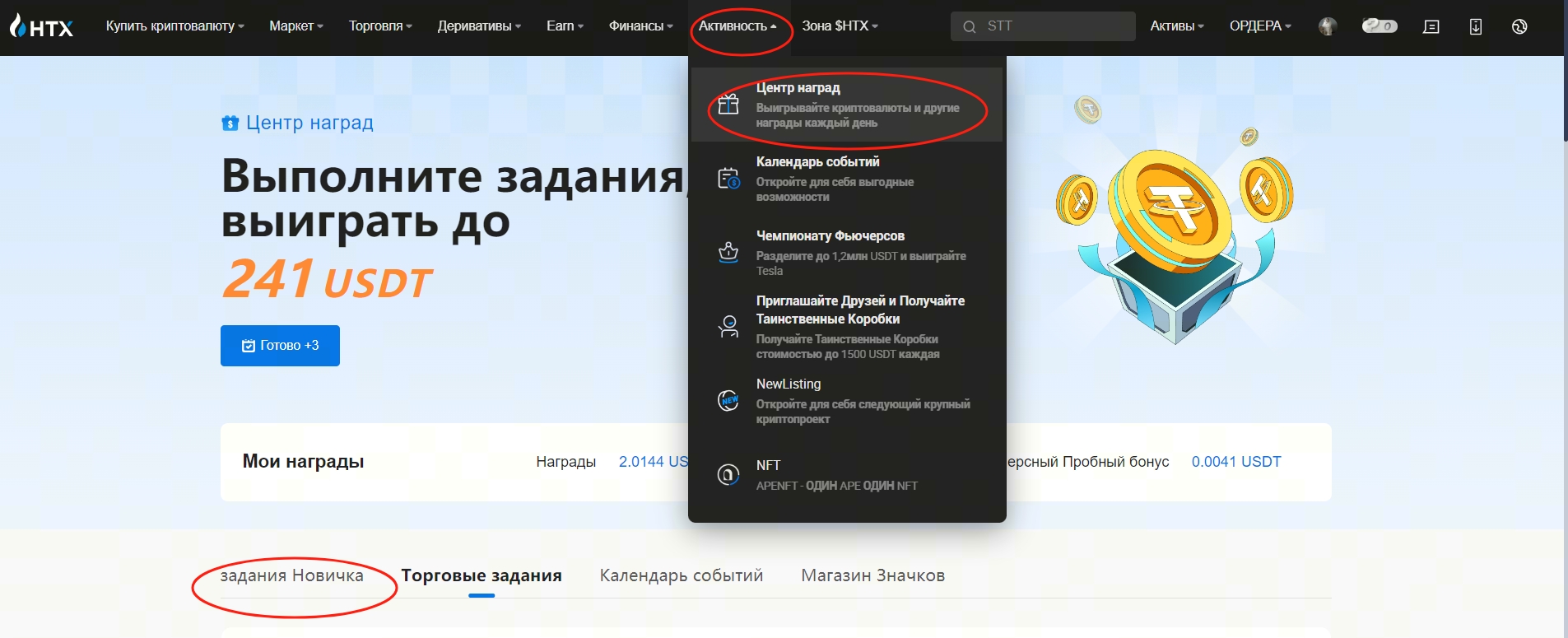Click the NFT circle icon in menu
Image resolution: width=1568 pixels, height=638 pixels.
[x=728, y=475]
